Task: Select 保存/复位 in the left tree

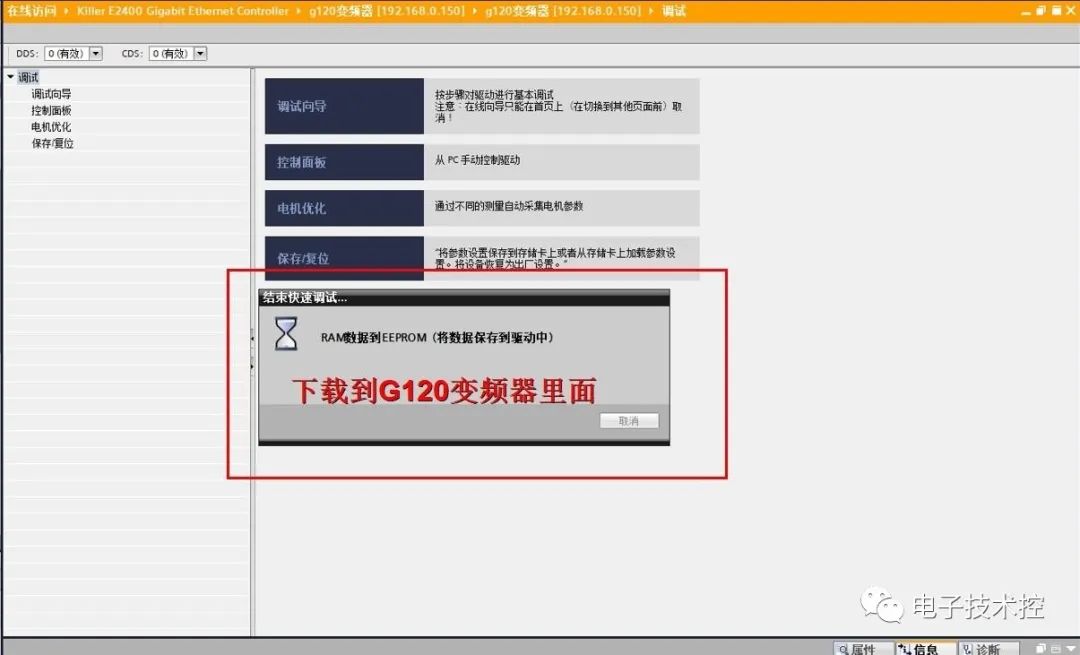Action: pyautogui.click(x=52, y=143)
